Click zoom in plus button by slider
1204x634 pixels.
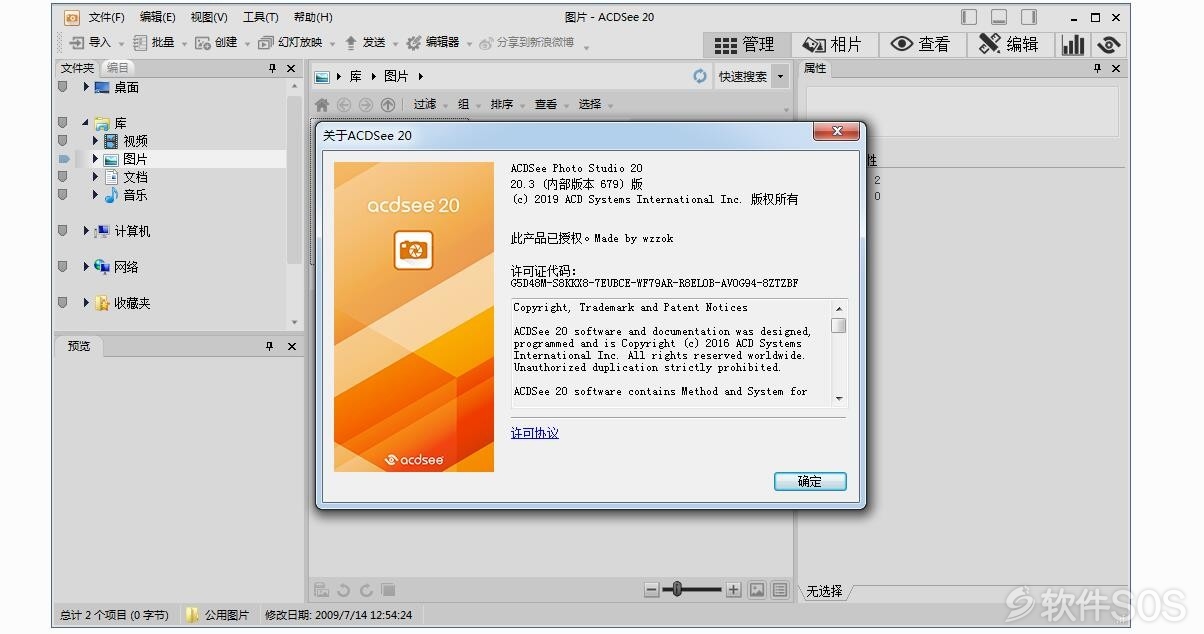coord(733,590)
